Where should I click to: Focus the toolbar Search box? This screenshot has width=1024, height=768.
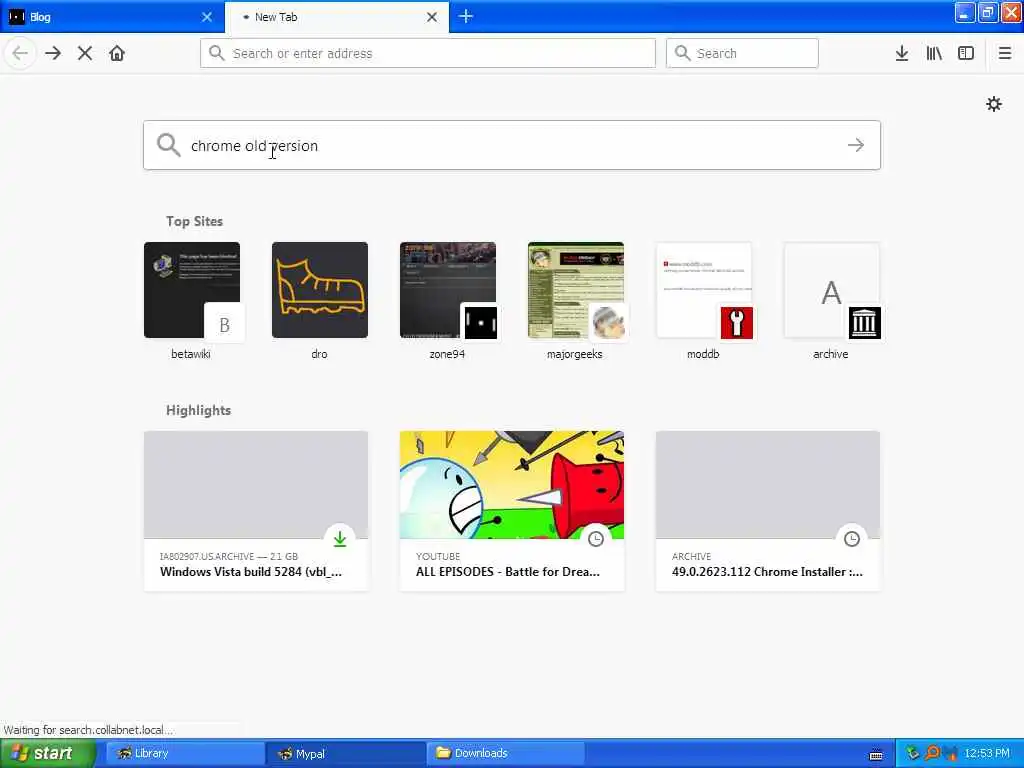coord(742,53)
